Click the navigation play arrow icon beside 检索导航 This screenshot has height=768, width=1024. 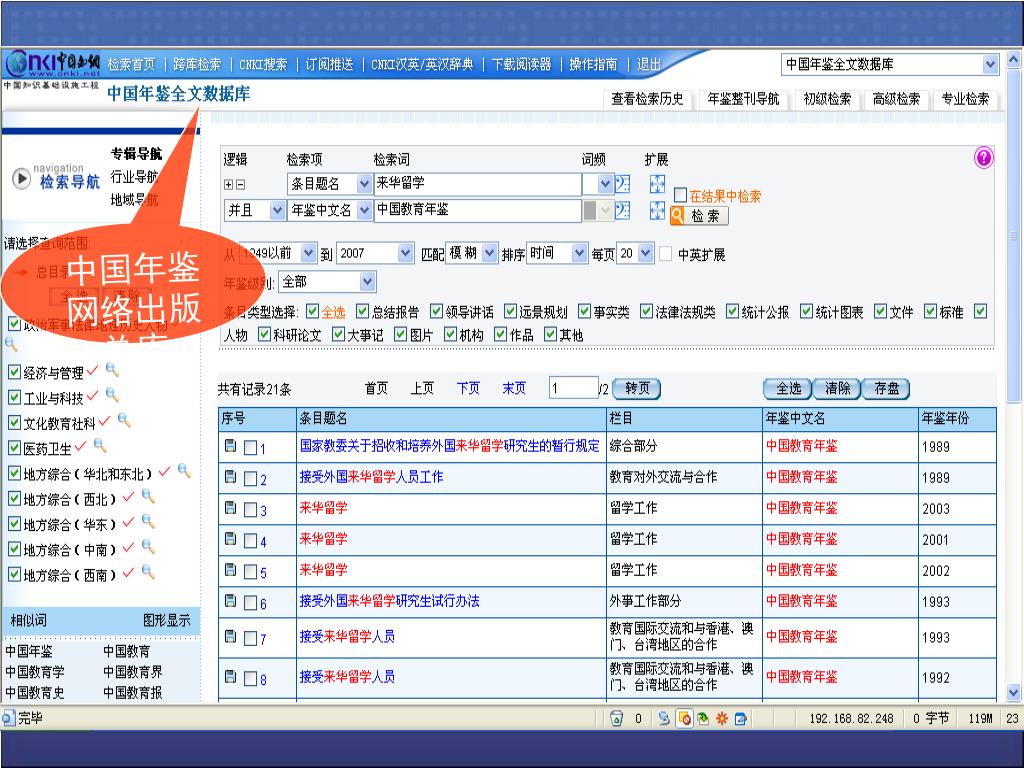[x=22, y=178]
